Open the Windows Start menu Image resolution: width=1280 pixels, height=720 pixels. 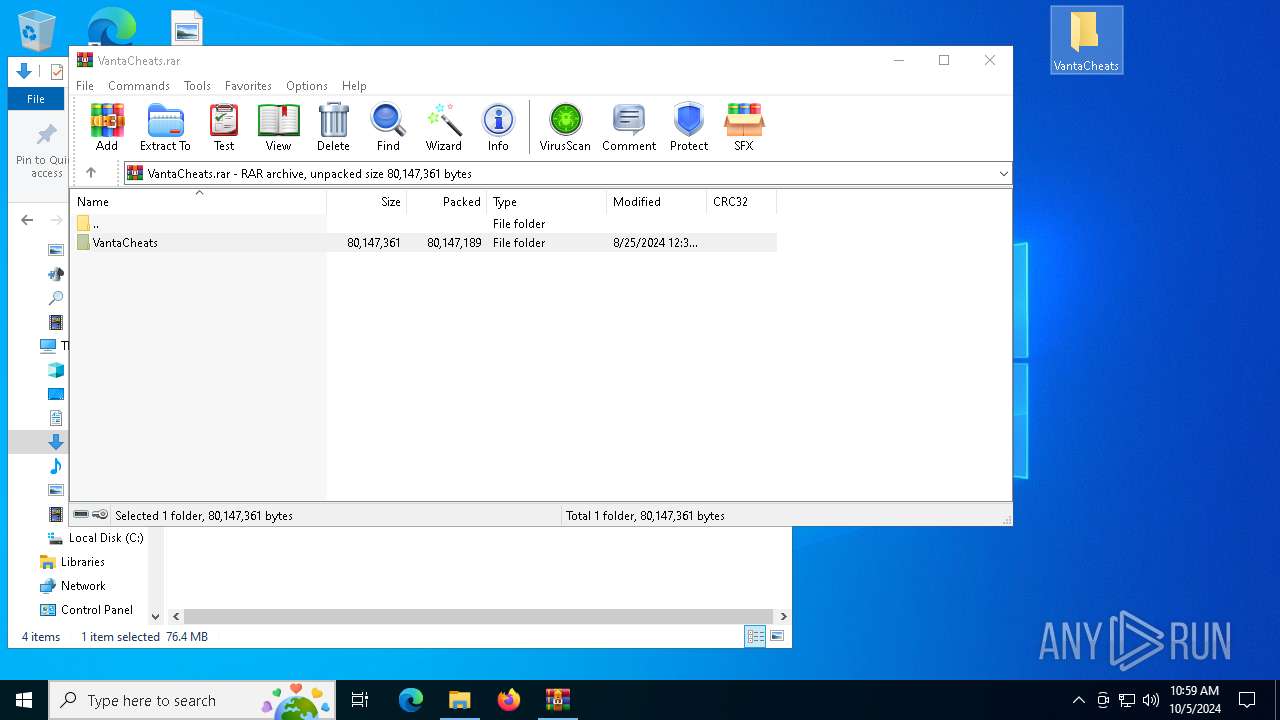click(x=24, y=700)
